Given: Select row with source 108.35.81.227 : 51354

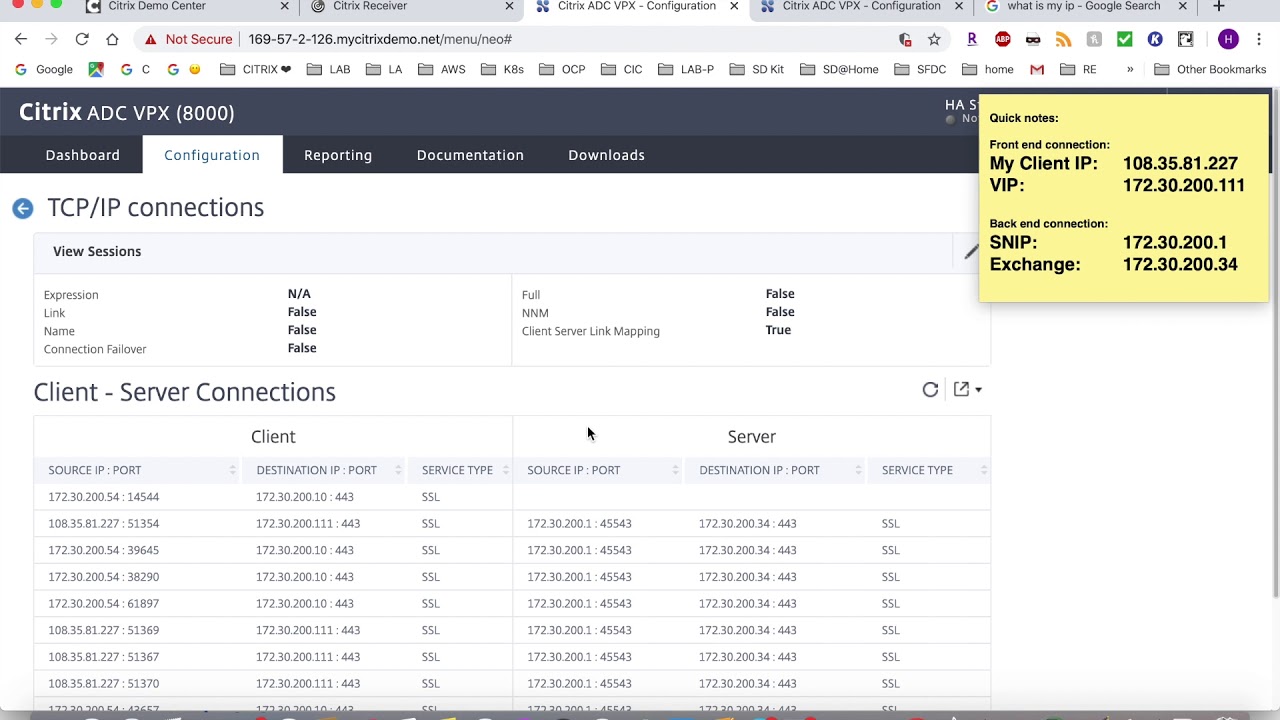Looking at the screenshot, I should (512, 523).
